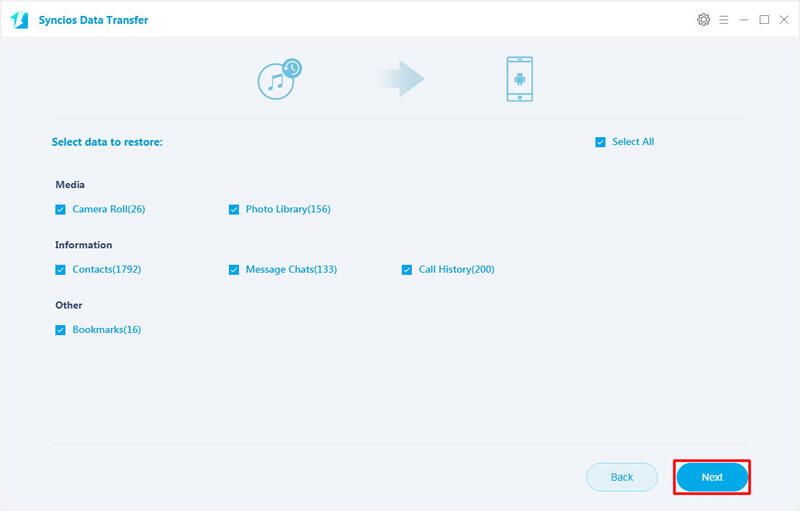Click the transfer direction arrow

401,79
